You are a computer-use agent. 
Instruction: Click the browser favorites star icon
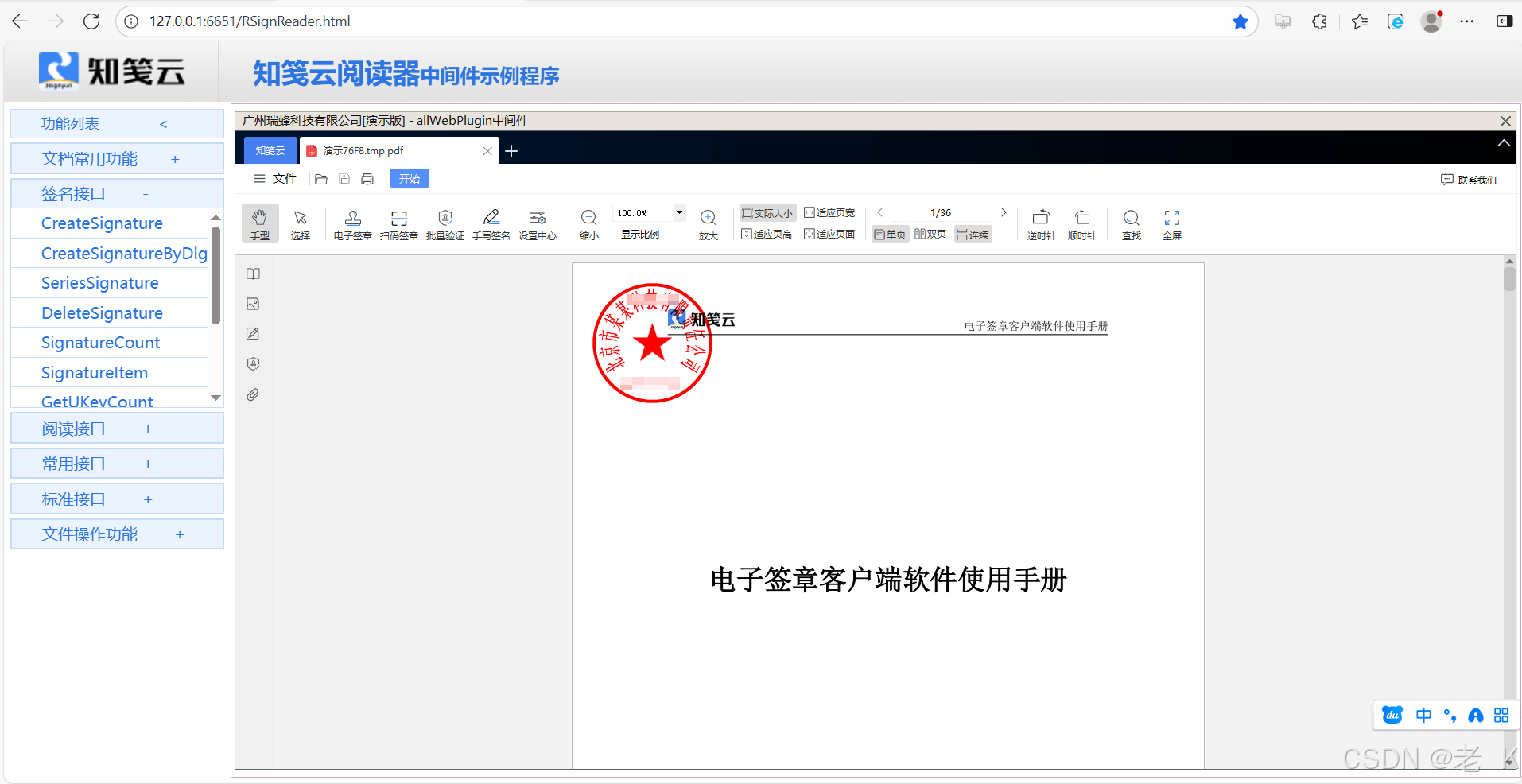pyautogui.click(x=1240, y=21)
